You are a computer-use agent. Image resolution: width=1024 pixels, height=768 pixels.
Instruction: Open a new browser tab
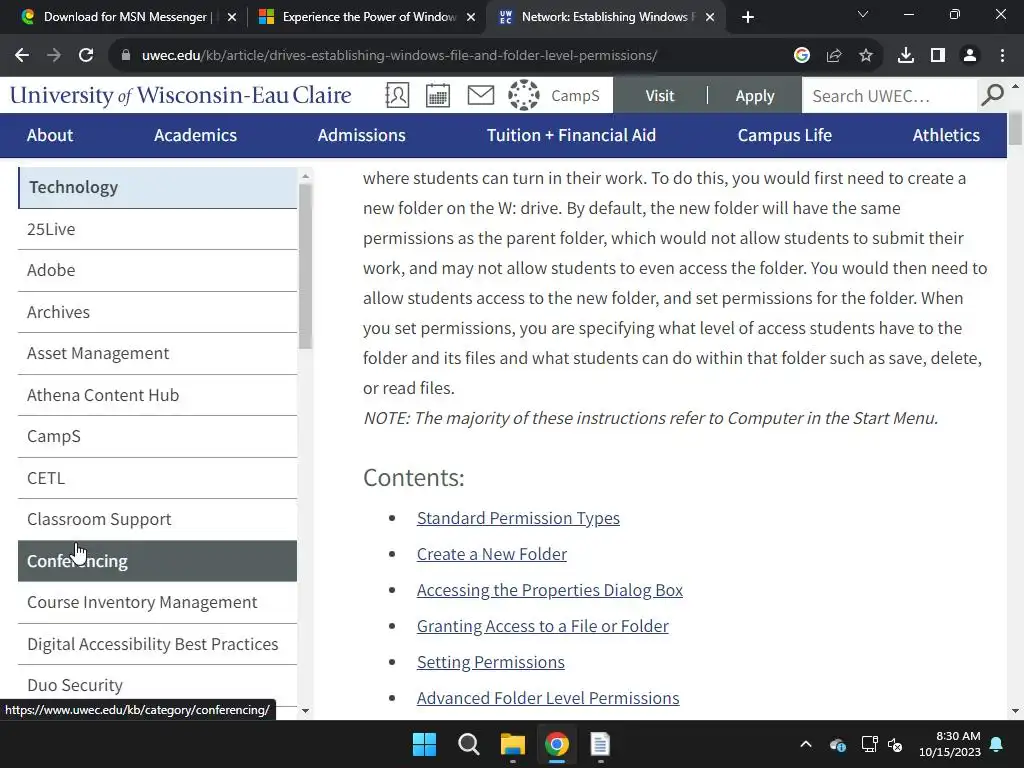coord(748,17)
